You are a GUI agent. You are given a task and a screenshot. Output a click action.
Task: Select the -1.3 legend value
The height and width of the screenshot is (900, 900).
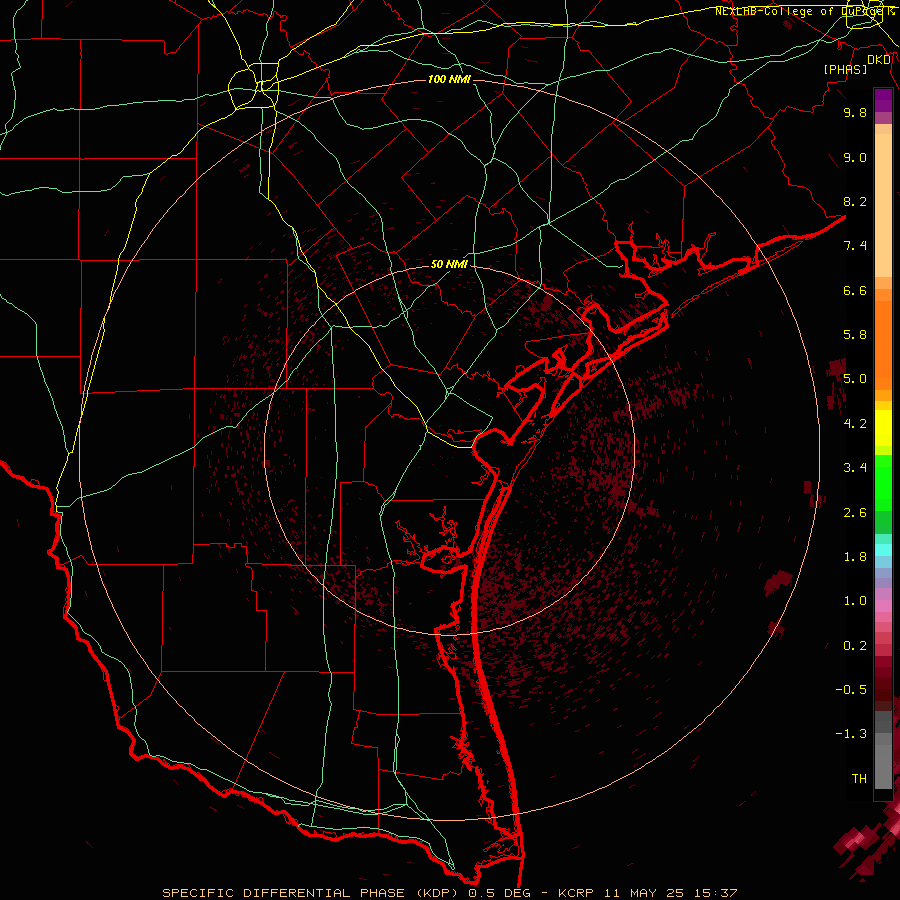851,734
